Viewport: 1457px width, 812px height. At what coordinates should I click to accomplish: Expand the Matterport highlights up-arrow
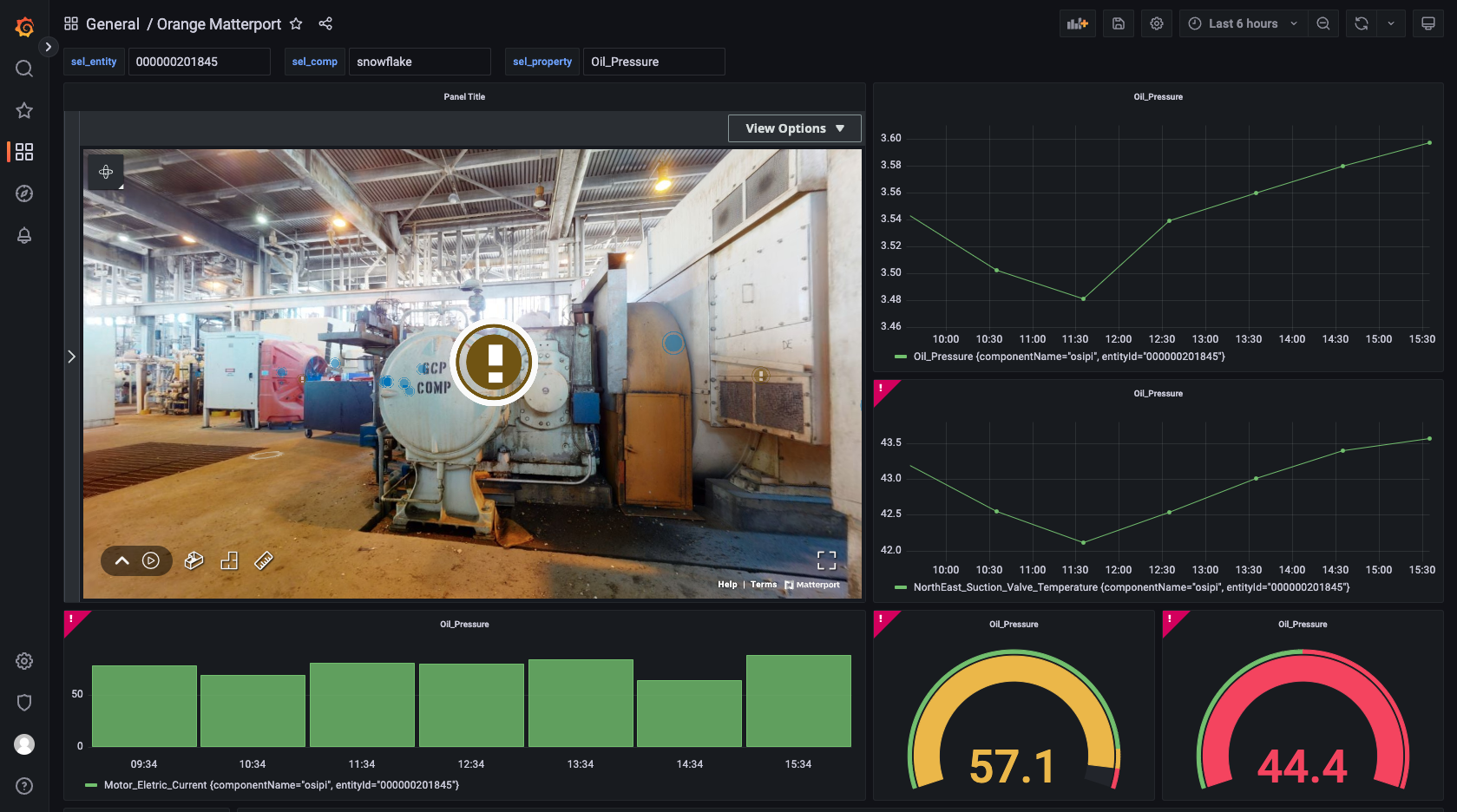point(122,560)
